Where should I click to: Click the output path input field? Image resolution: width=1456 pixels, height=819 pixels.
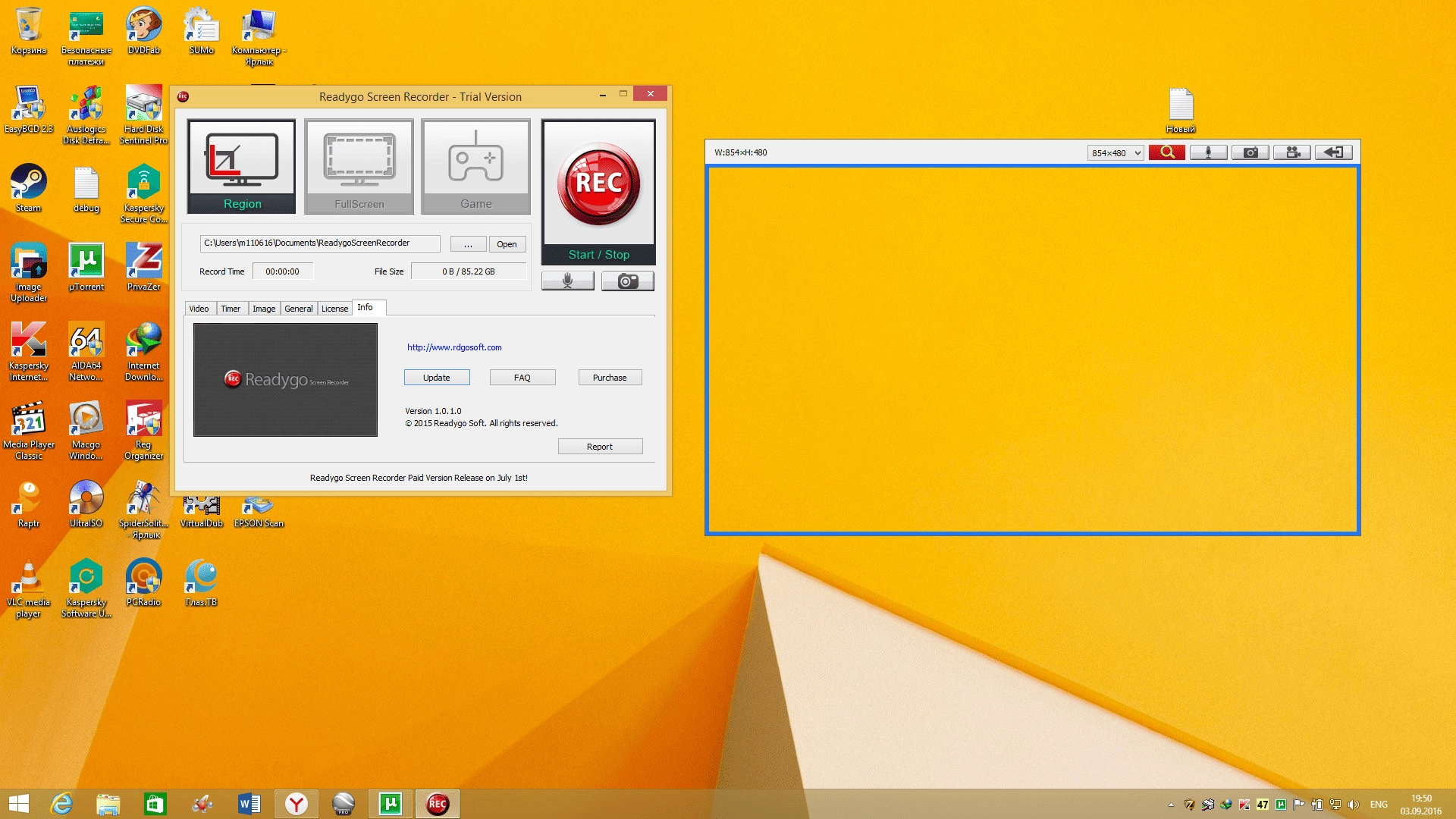[320, 243]
